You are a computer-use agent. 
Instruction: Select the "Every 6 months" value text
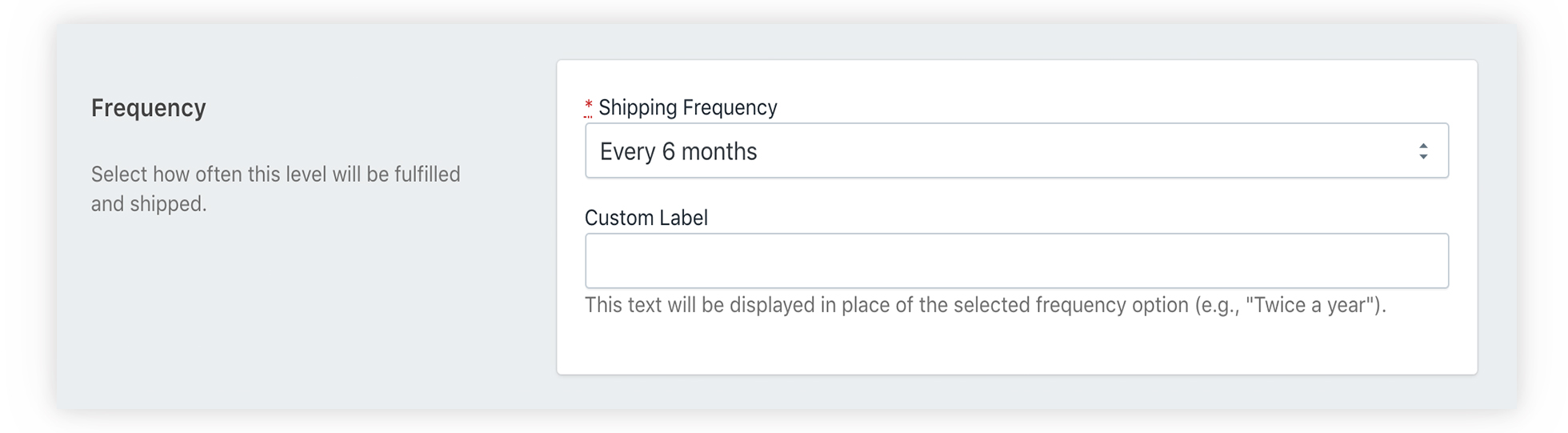678,151
